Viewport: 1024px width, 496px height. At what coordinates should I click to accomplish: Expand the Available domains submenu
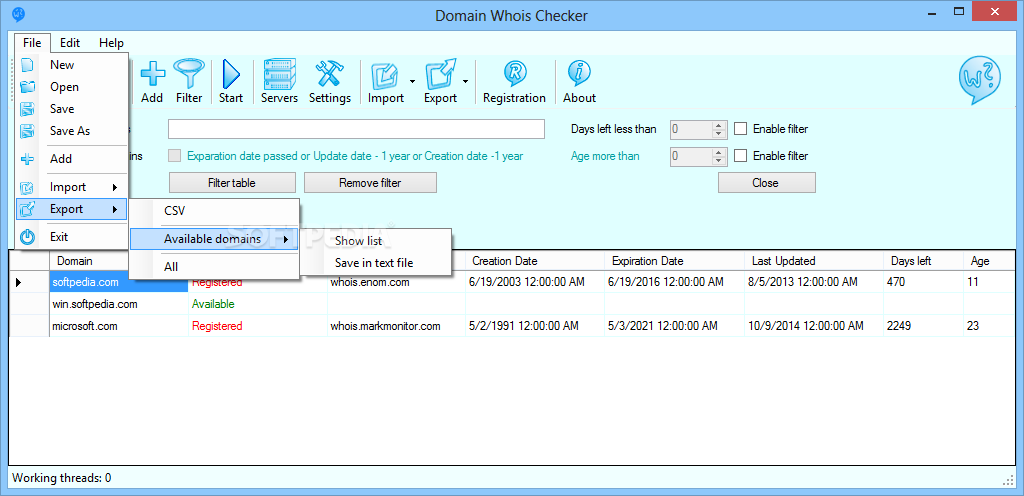pos(214,240)
